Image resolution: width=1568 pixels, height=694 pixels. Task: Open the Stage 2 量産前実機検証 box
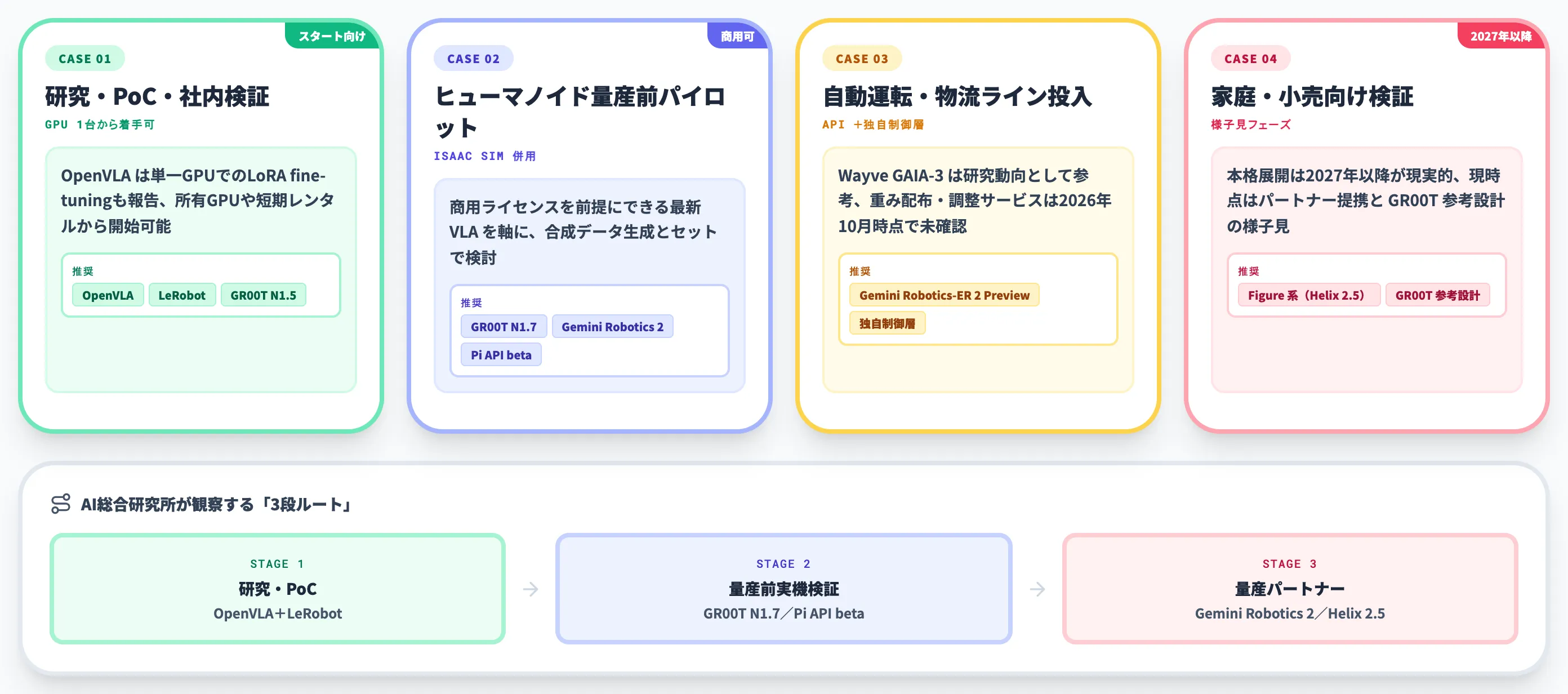[x=783, y=589]
